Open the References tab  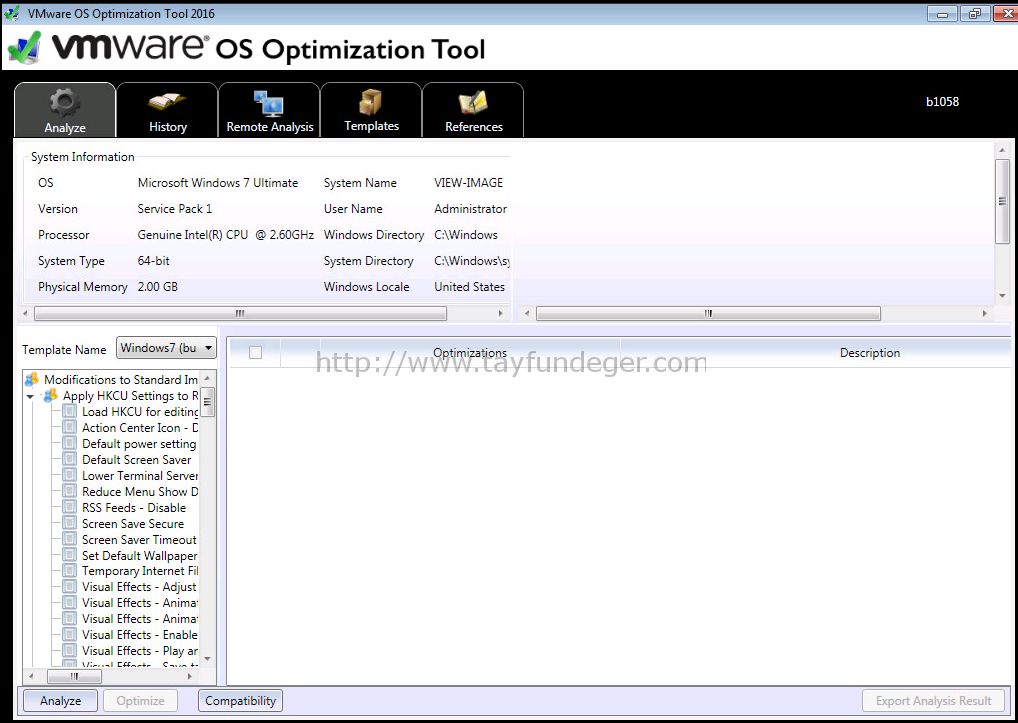pos(473,110)
